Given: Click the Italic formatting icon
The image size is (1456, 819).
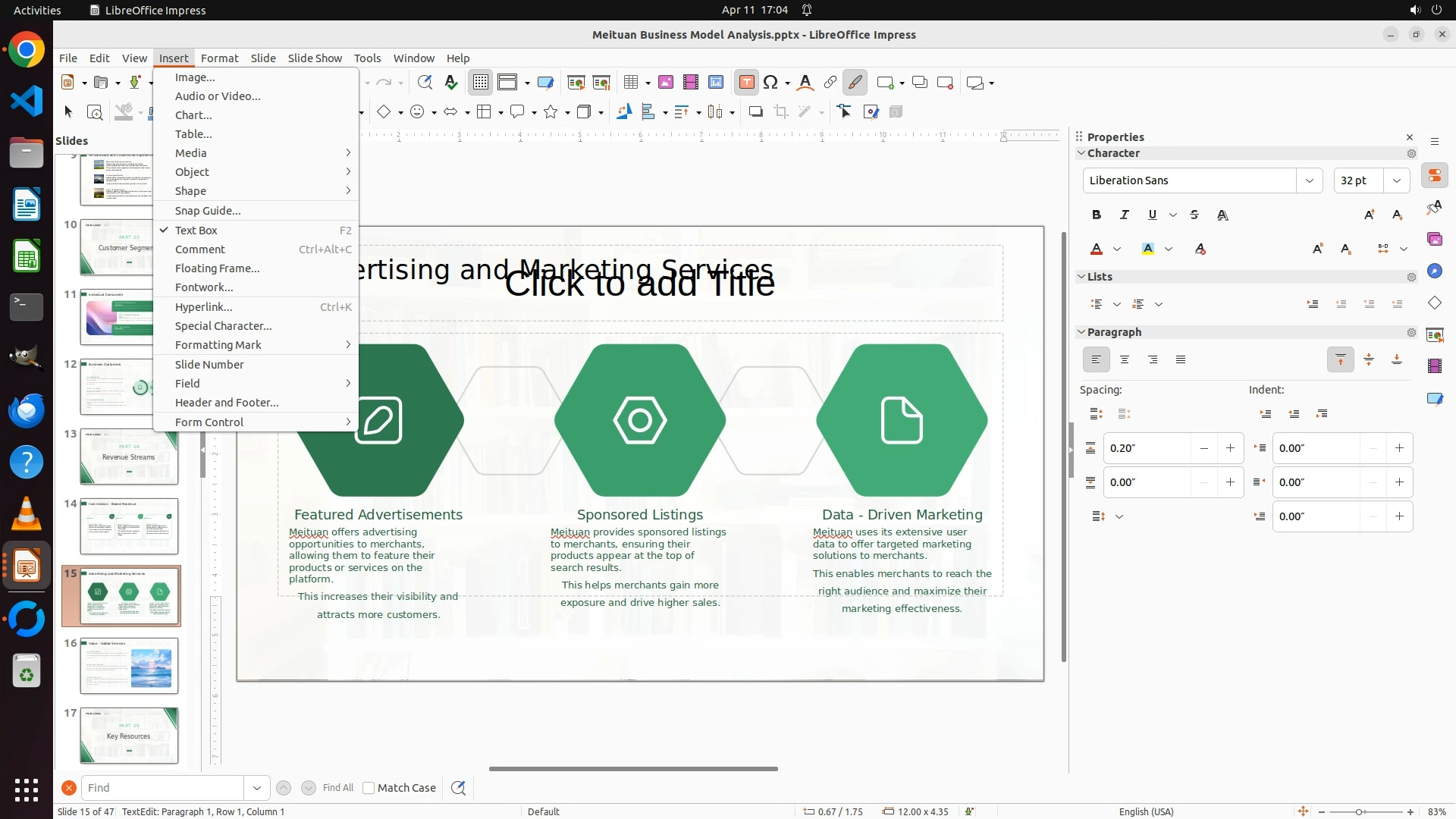Looking at the screenshot, I should point(1125,215).
